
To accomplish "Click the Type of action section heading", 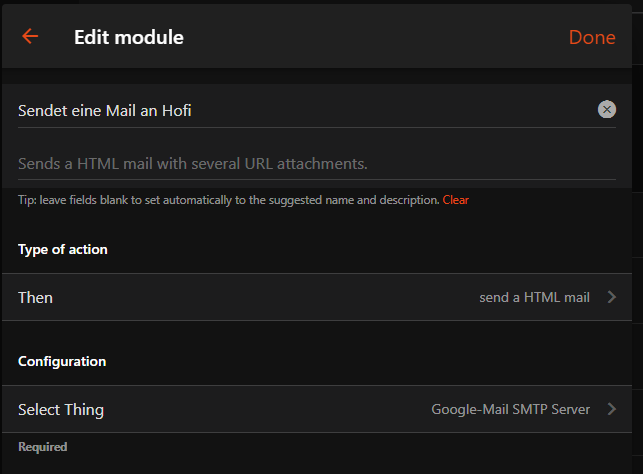I will point(63,249).
